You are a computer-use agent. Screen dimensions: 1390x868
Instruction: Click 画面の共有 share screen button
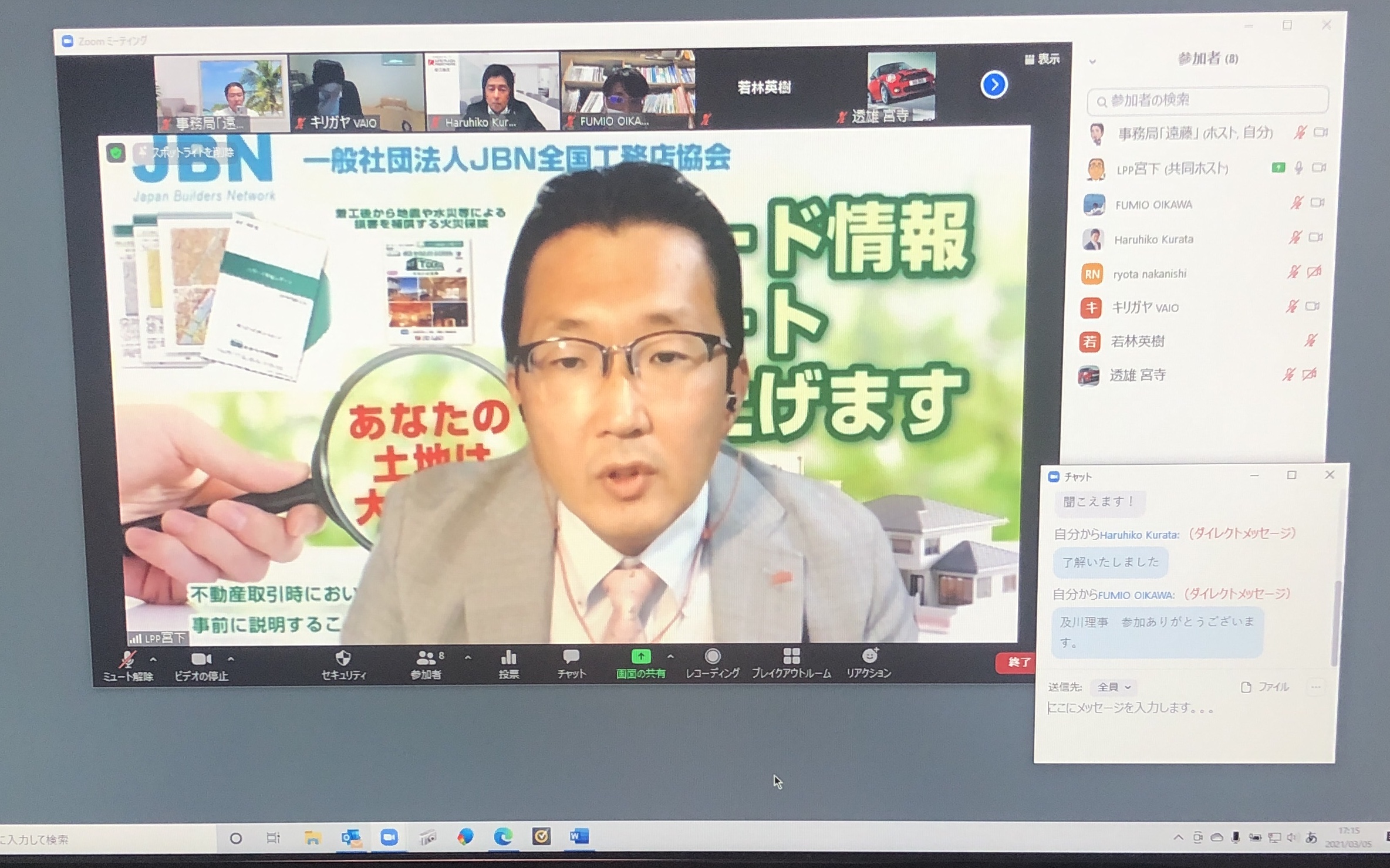pyautogui.click(x=640, y=664)
